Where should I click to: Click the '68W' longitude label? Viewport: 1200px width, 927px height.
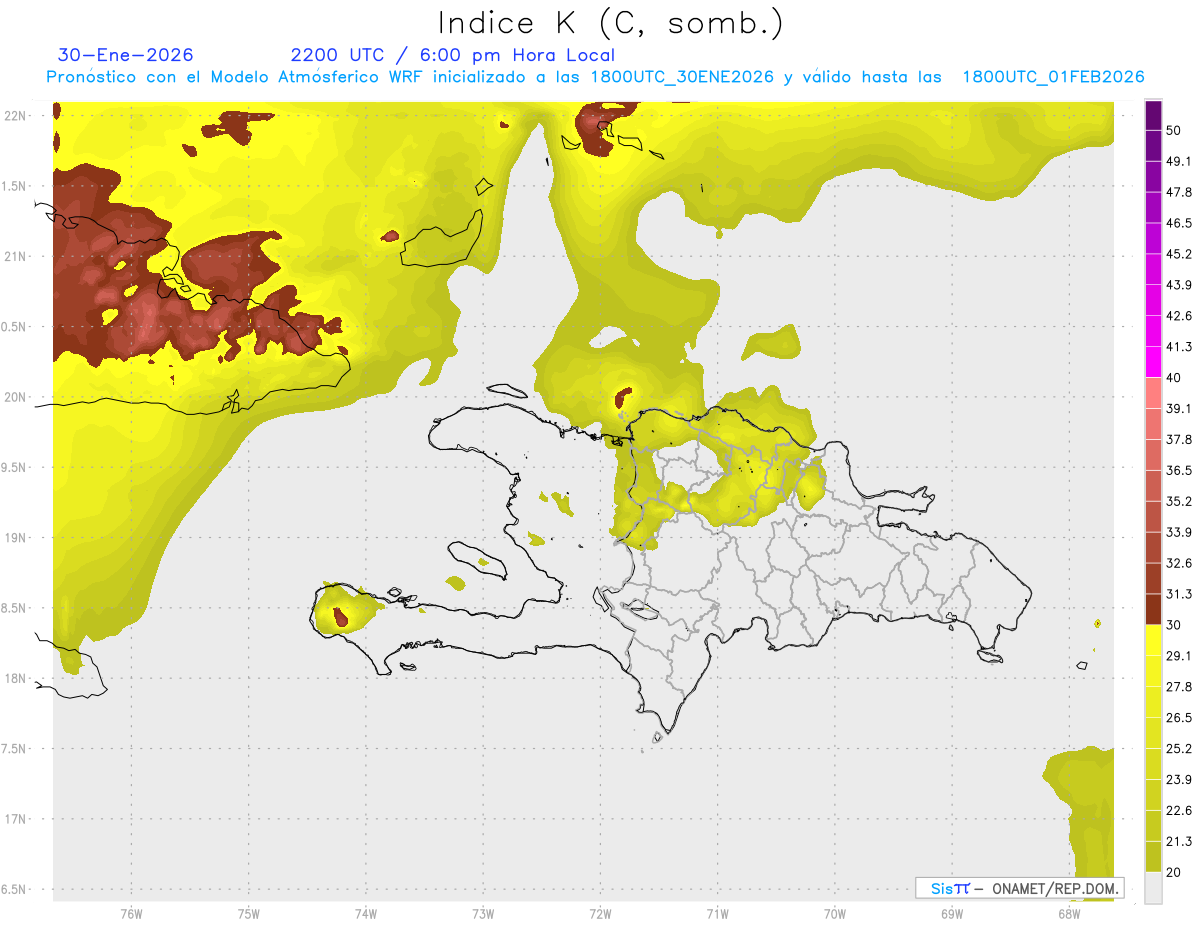point(1069,913)
